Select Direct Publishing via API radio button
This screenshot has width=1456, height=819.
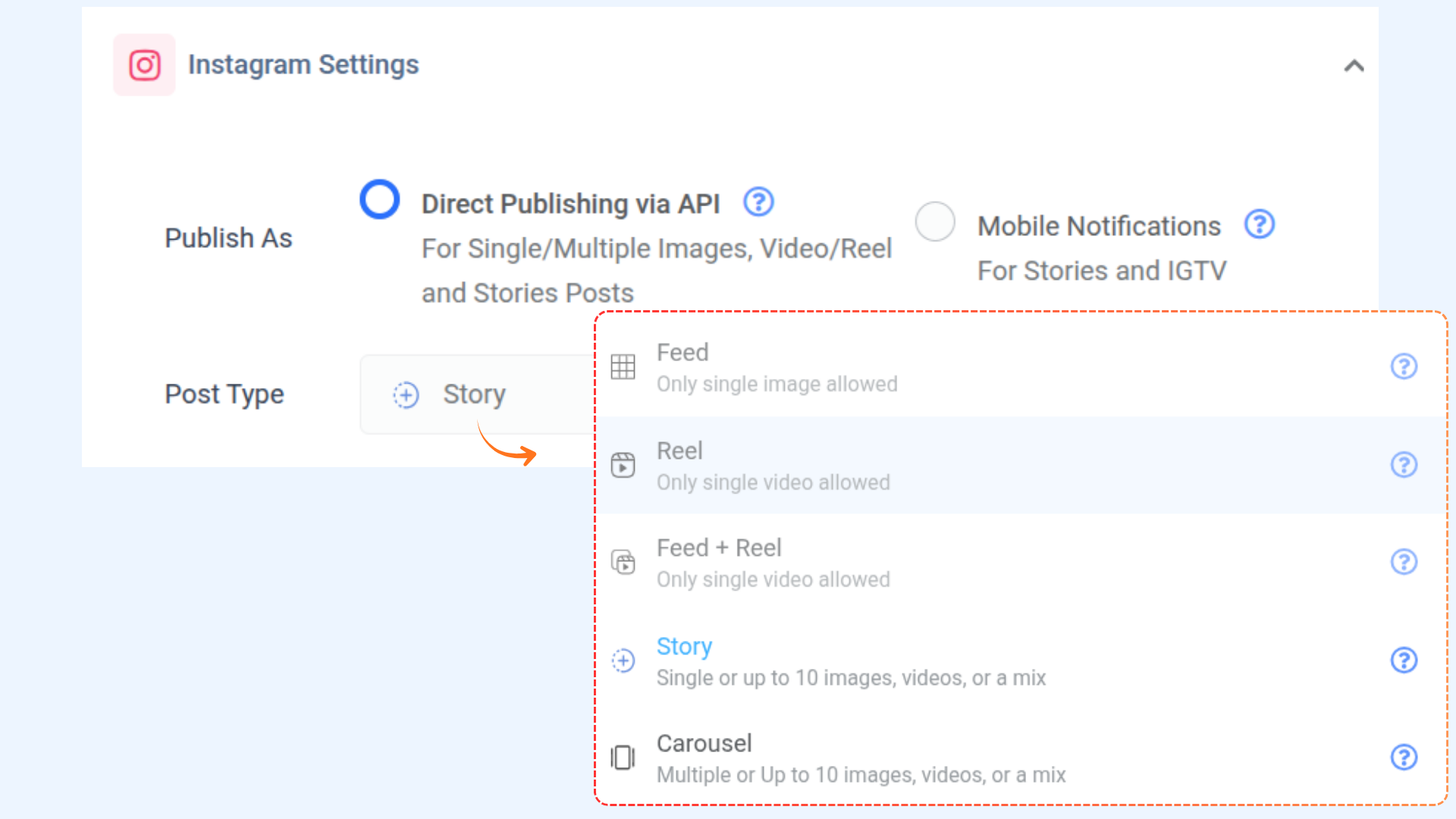[x=380, y=199]
